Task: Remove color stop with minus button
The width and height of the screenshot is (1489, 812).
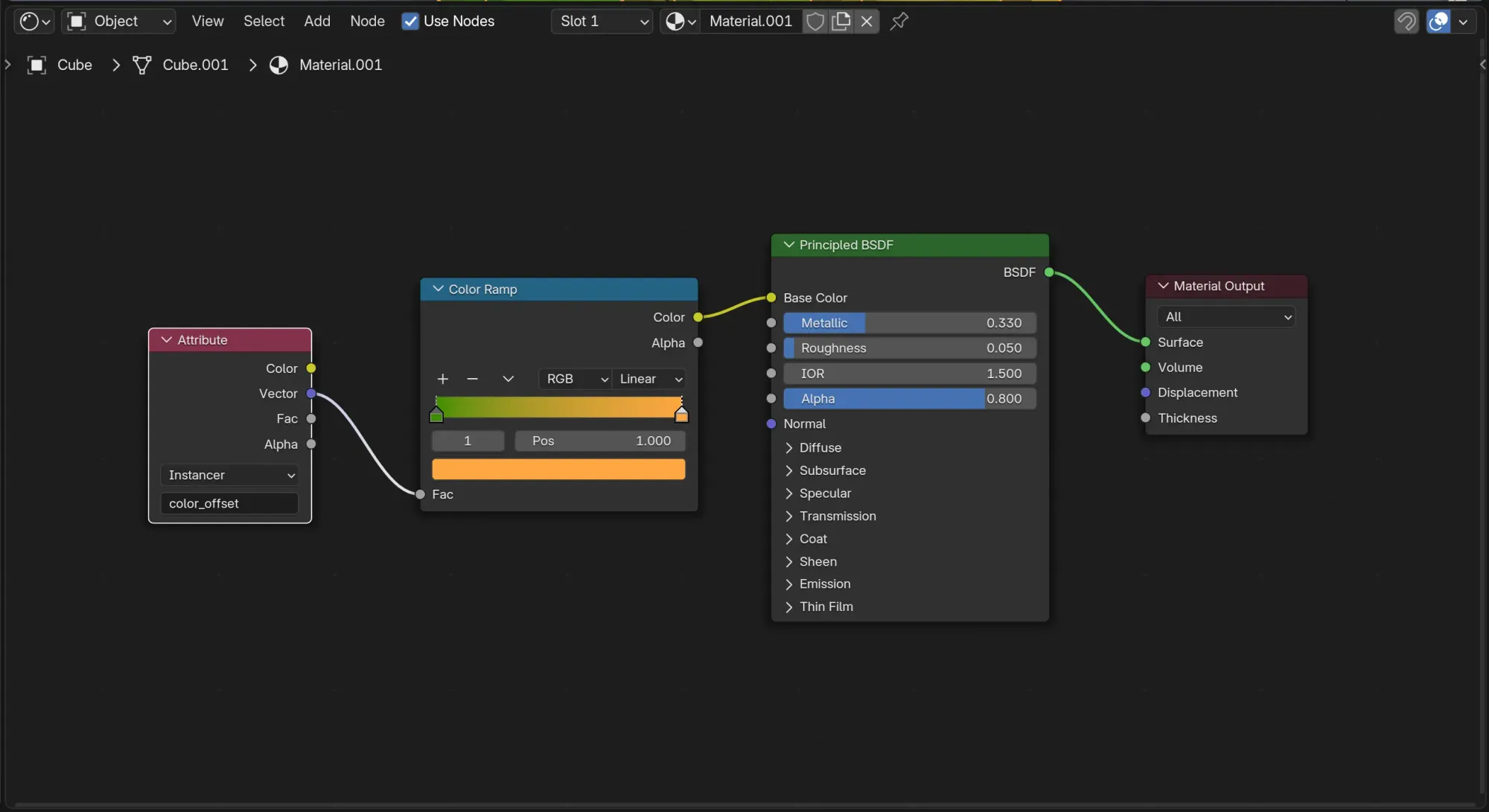Action: [472, 379]
